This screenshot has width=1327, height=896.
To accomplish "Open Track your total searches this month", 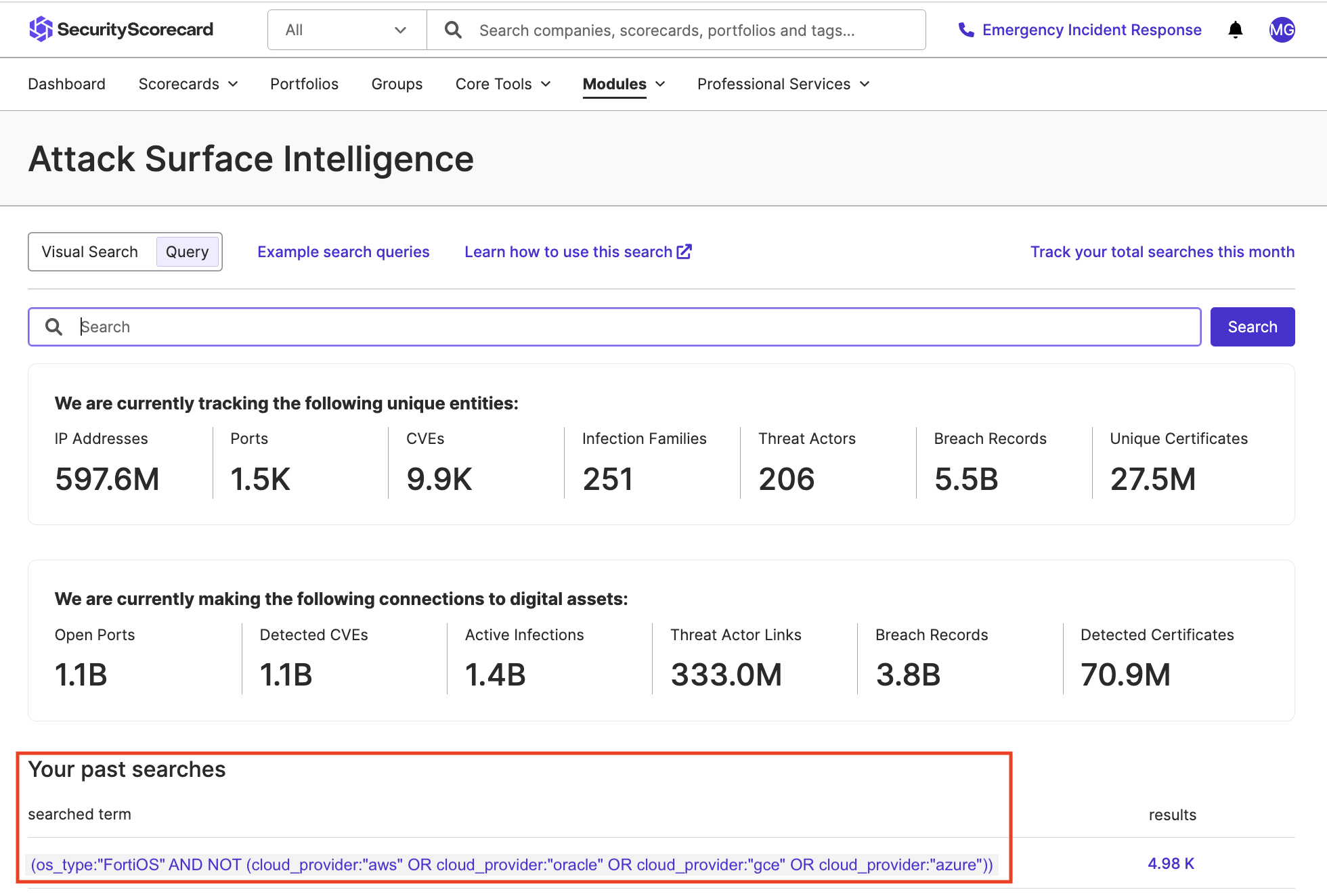I will coord(1162,252).
